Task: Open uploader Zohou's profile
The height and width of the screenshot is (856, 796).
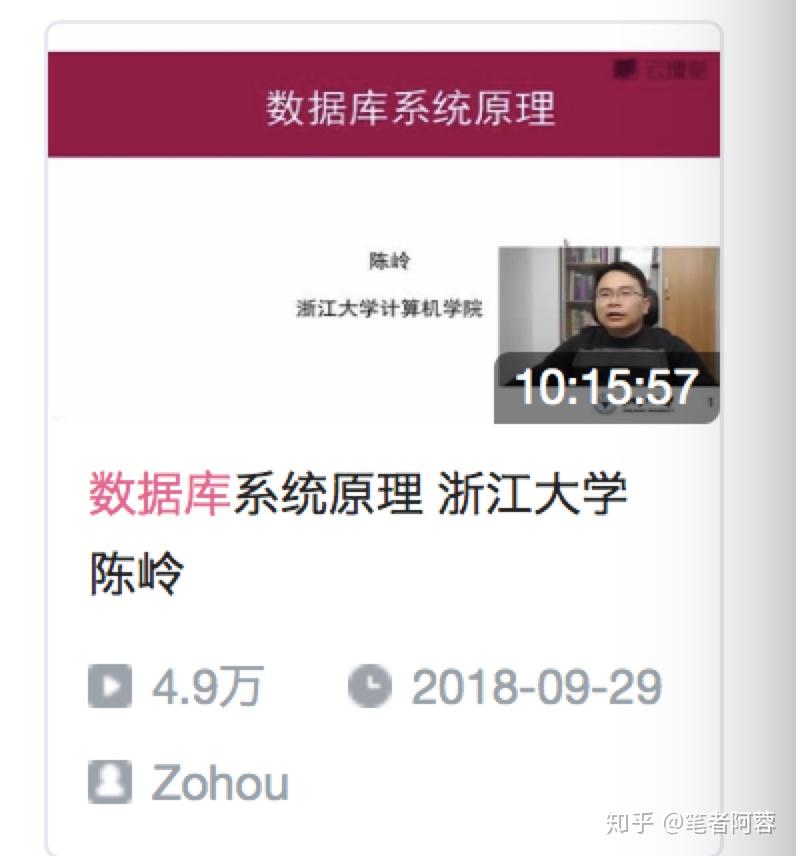Action: (219, 782)
